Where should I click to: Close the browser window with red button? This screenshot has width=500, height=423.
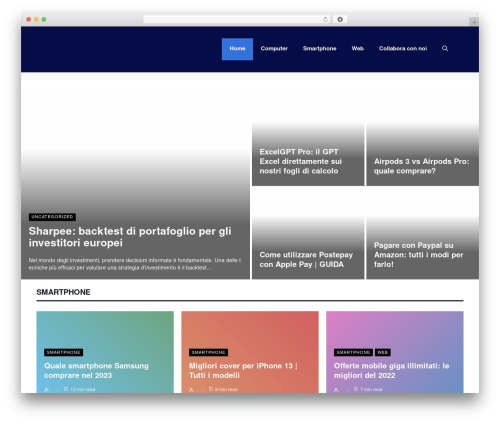[29, 19]
